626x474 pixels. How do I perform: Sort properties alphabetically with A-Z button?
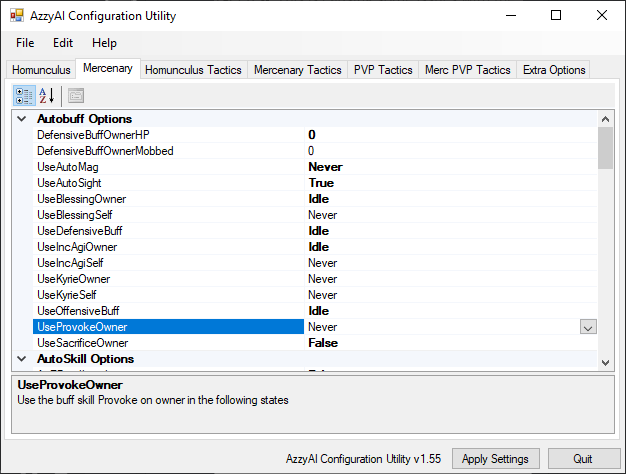tap(47, 96)
